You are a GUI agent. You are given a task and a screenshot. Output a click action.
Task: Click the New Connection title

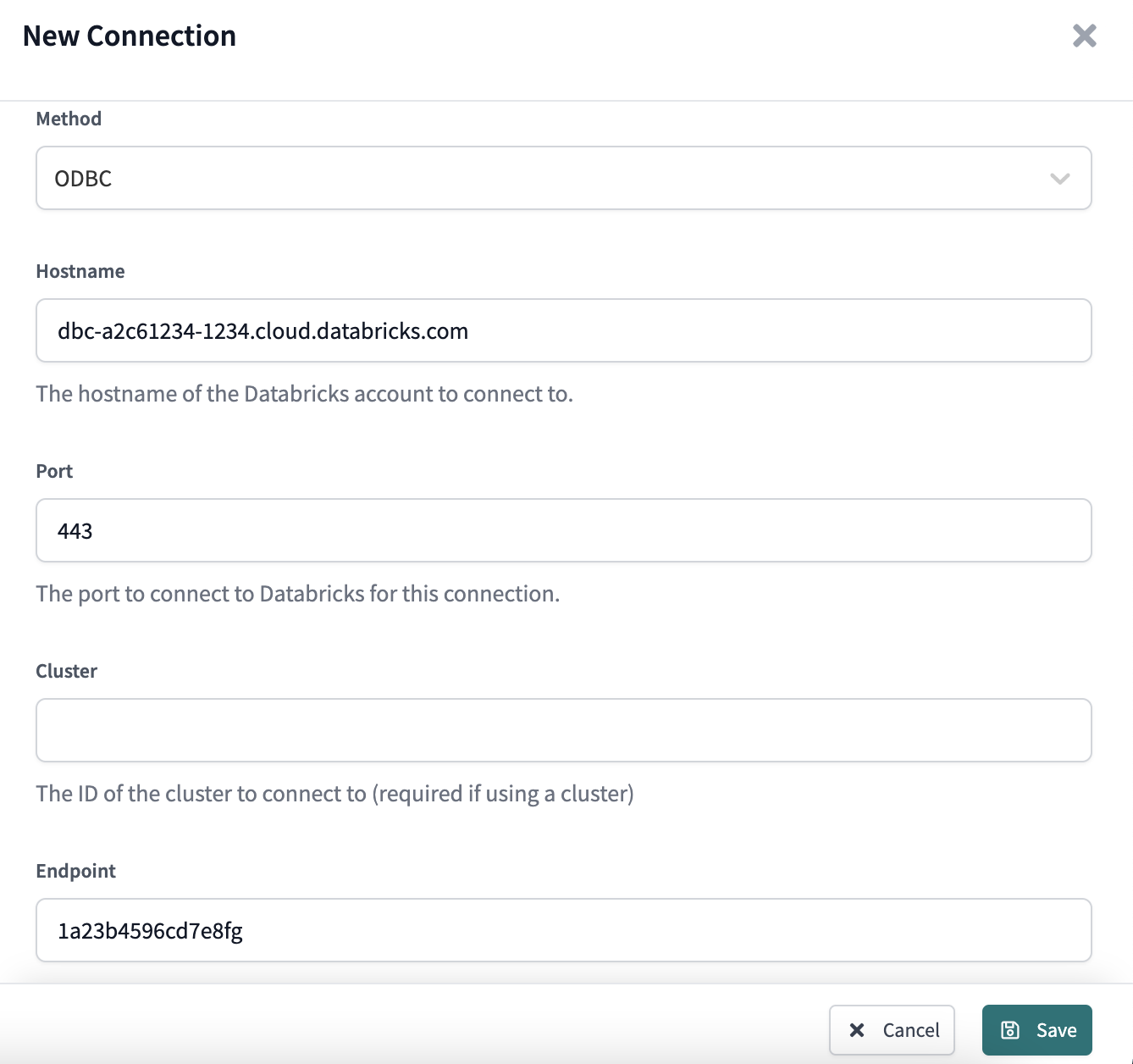click(130, 36)
